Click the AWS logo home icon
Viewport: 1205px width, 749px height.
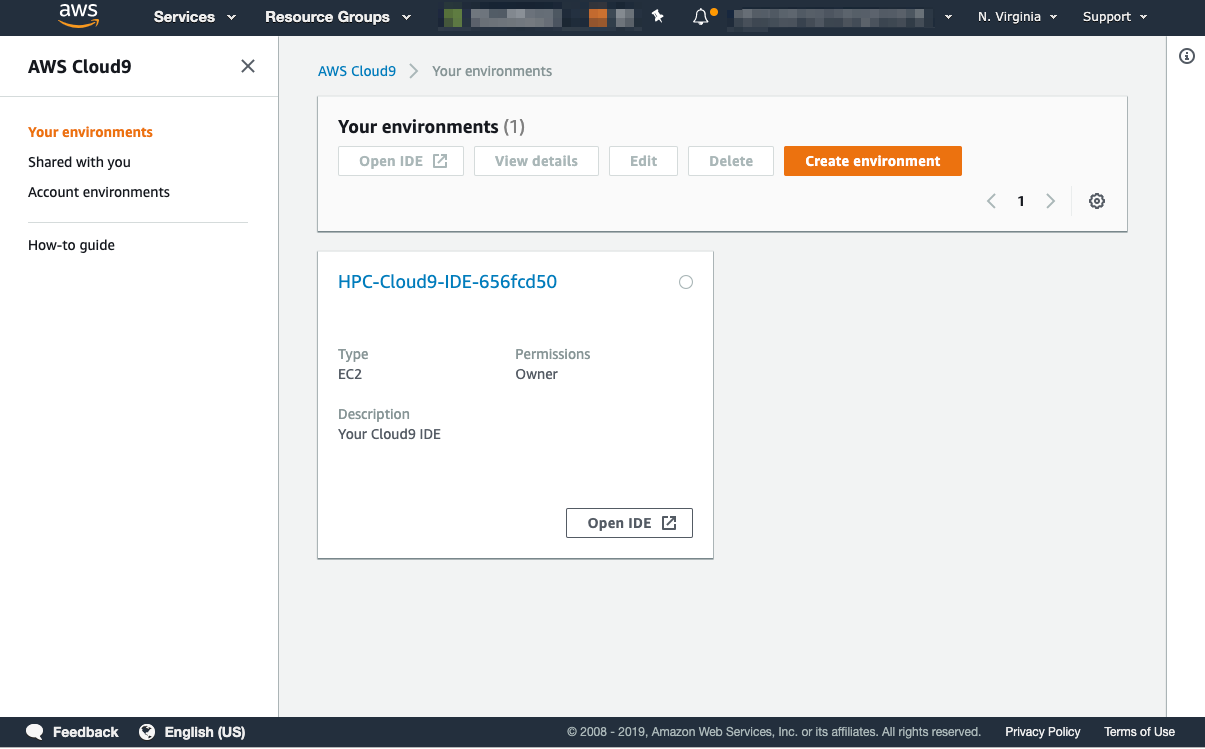point(78,16)
